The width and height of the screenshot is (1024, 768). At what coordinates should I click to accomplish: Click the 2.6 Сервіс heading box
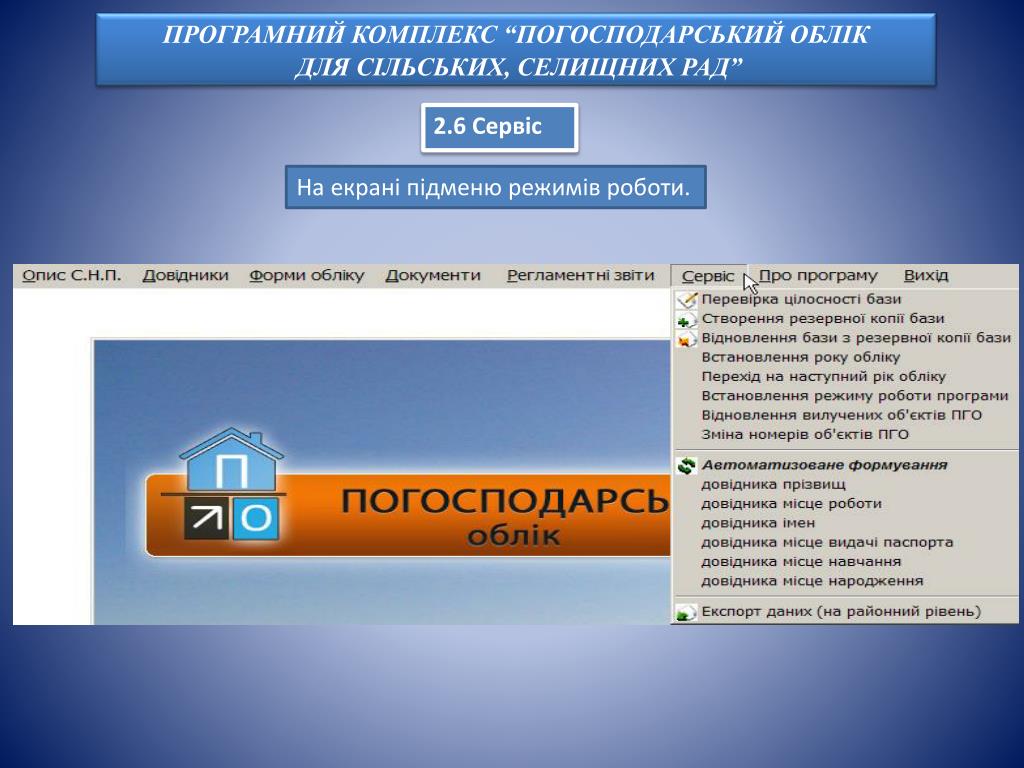pyautogui.click(x=500, y=127)
